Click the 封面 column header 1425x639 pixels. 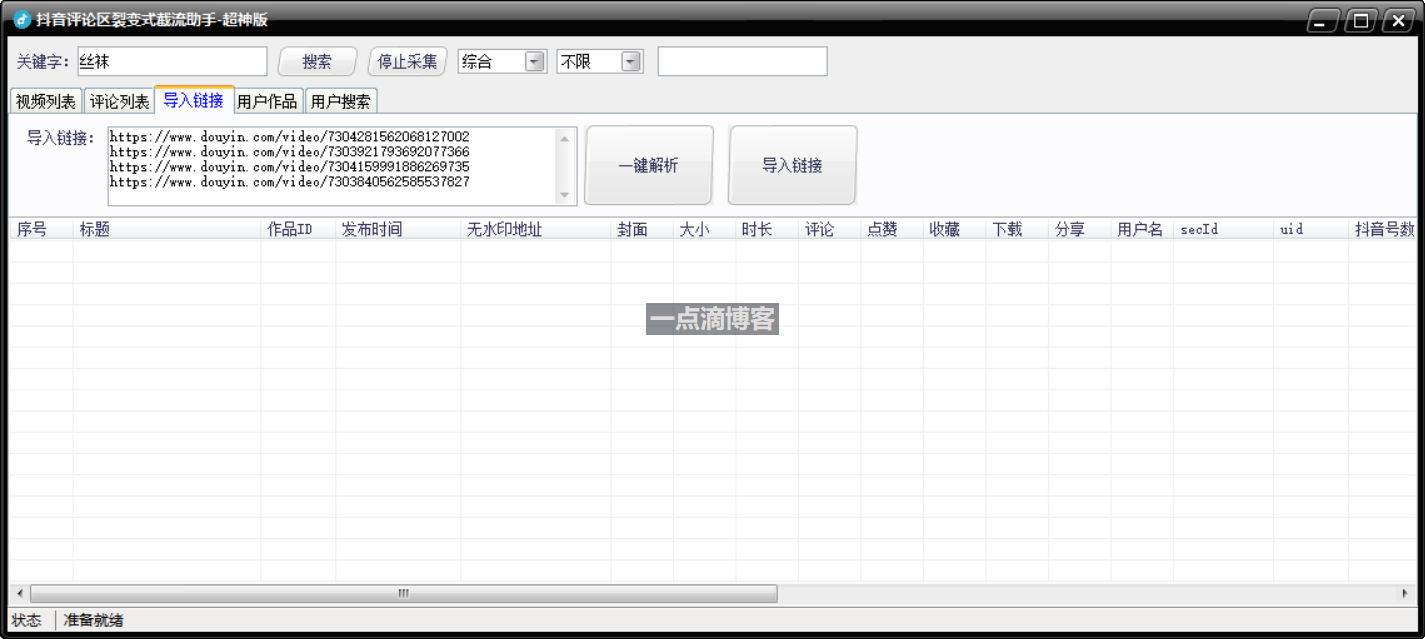(x=642, y=229)
